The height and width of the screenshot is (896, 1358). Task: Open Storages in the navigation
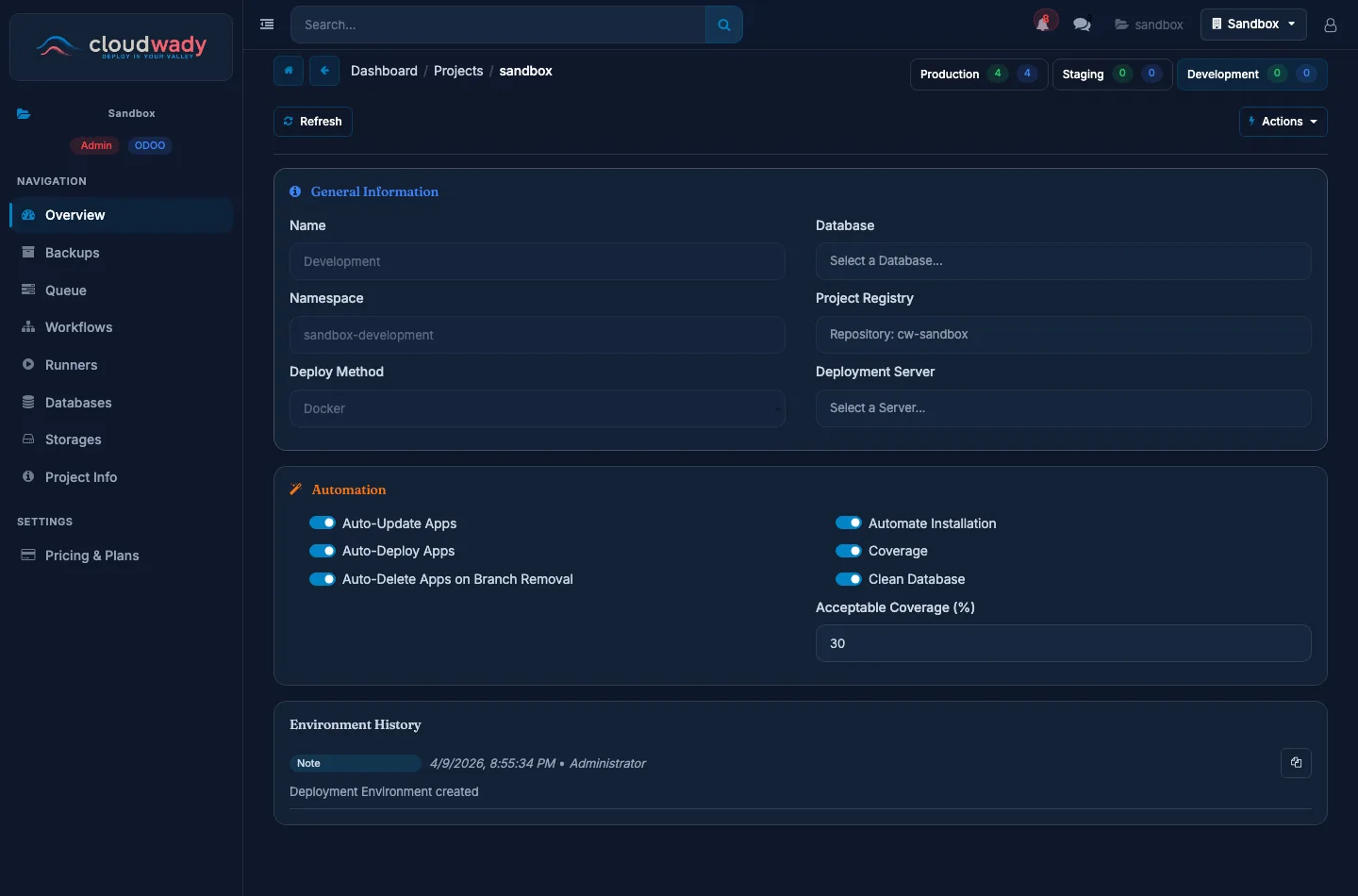tap(121, 440)
